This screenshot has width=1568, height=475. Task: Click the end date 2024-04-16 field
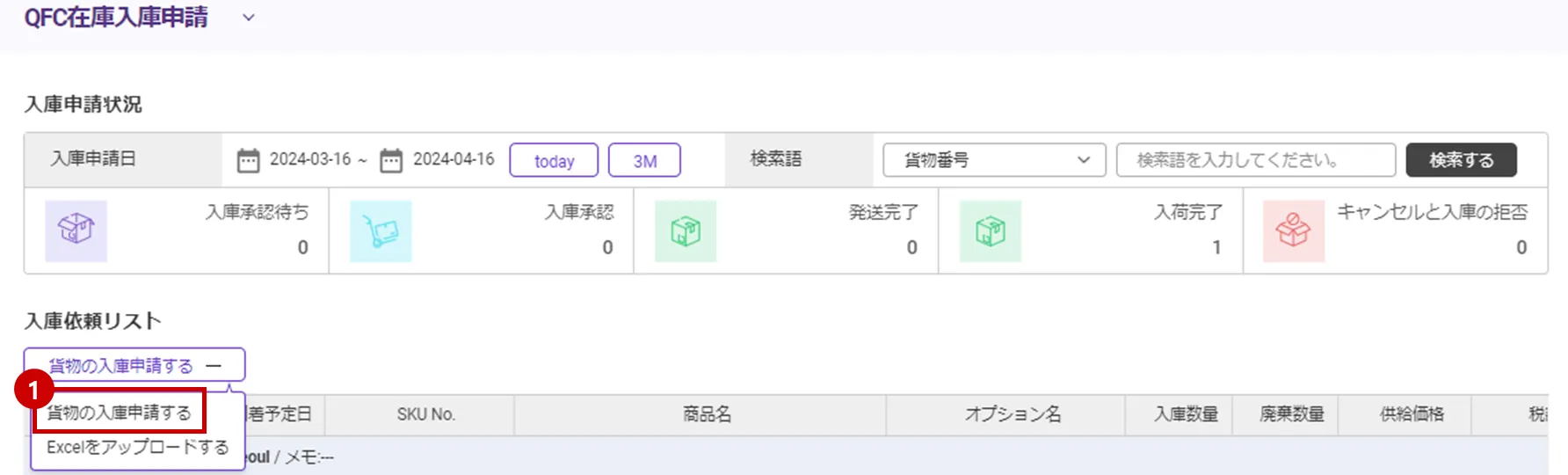coord(454,159)
